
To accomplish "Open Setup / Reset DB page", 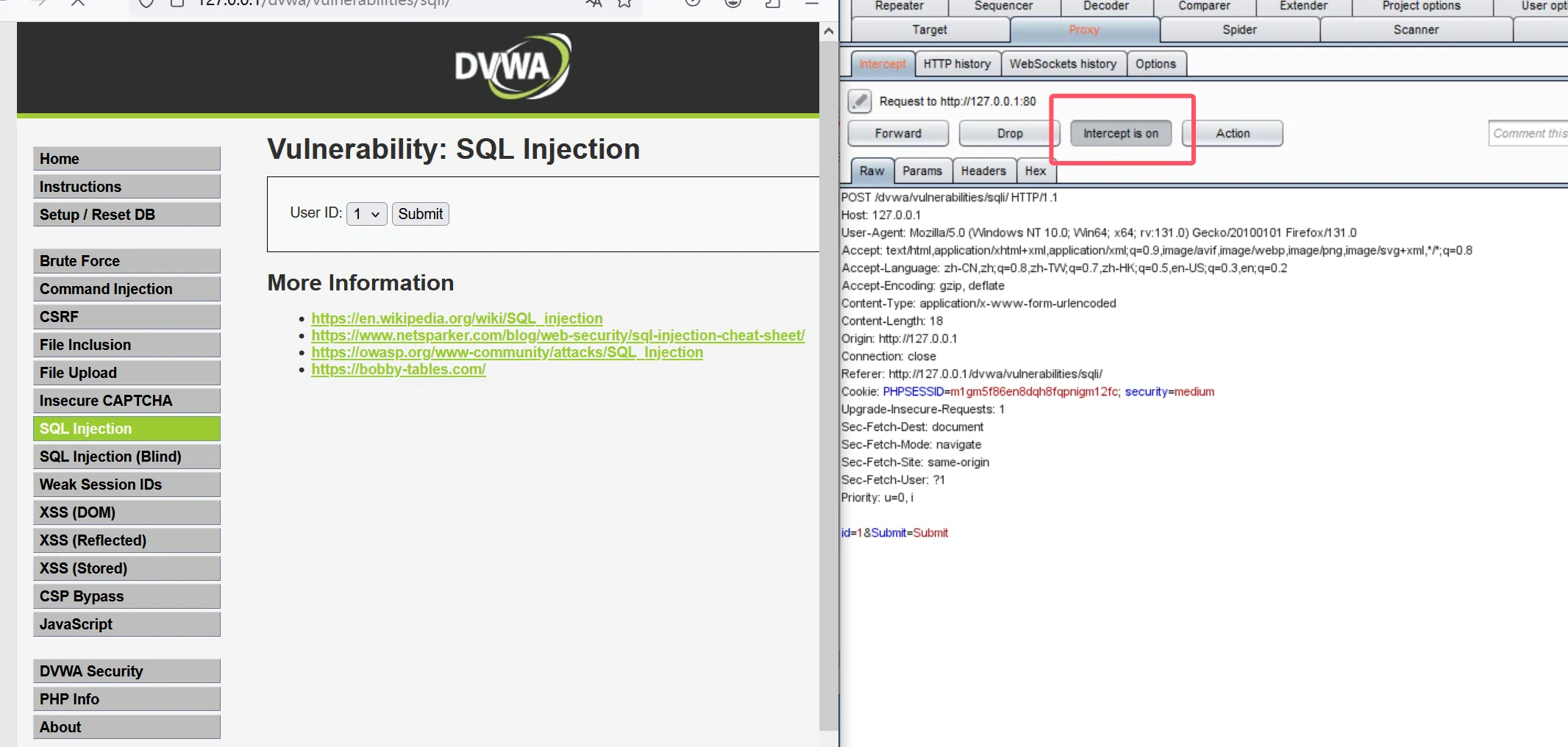I will (126, 215).
